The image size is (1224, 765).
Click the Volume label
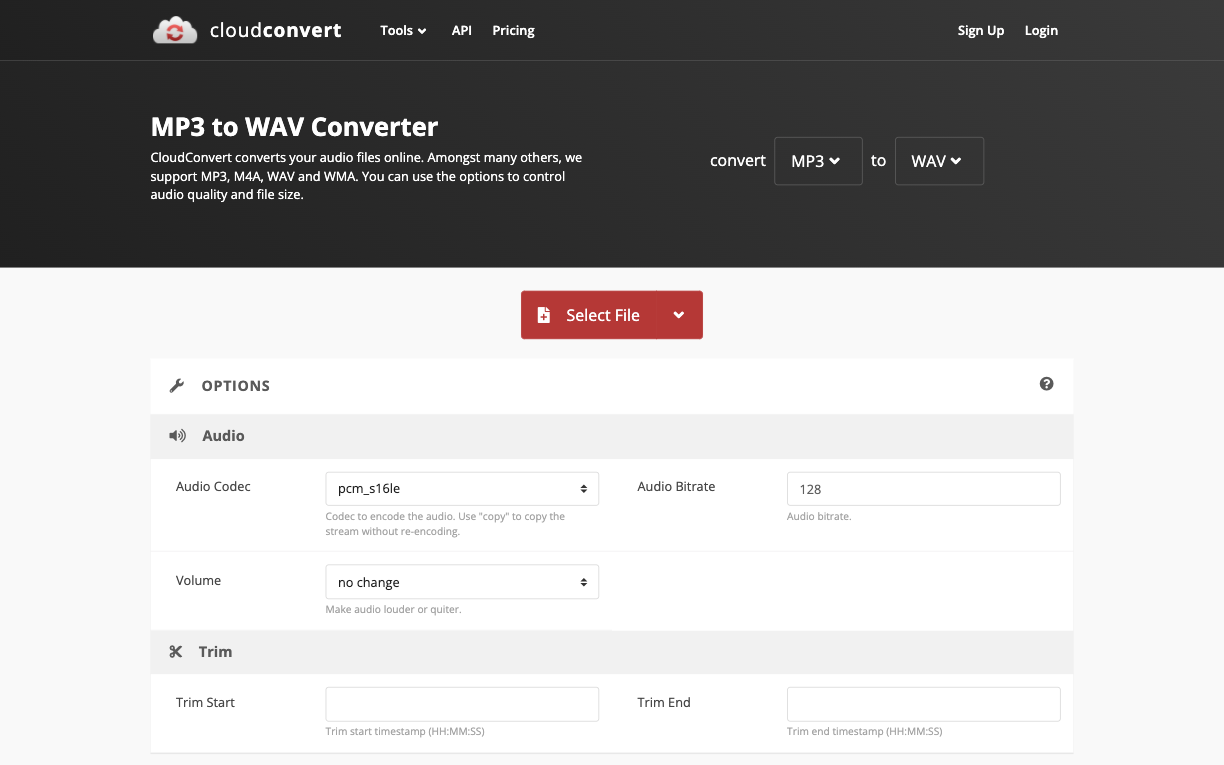coord(198,581)
